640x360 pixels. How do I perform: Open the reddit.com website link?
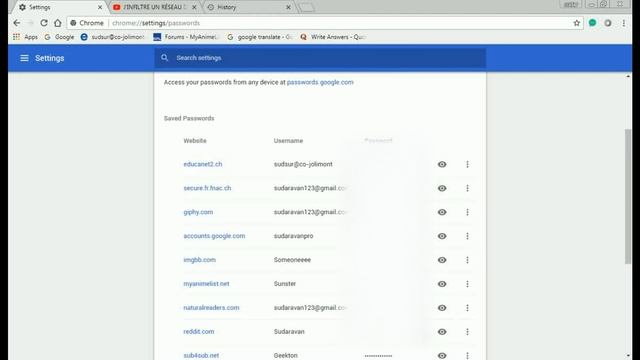(x=199, y=332)
